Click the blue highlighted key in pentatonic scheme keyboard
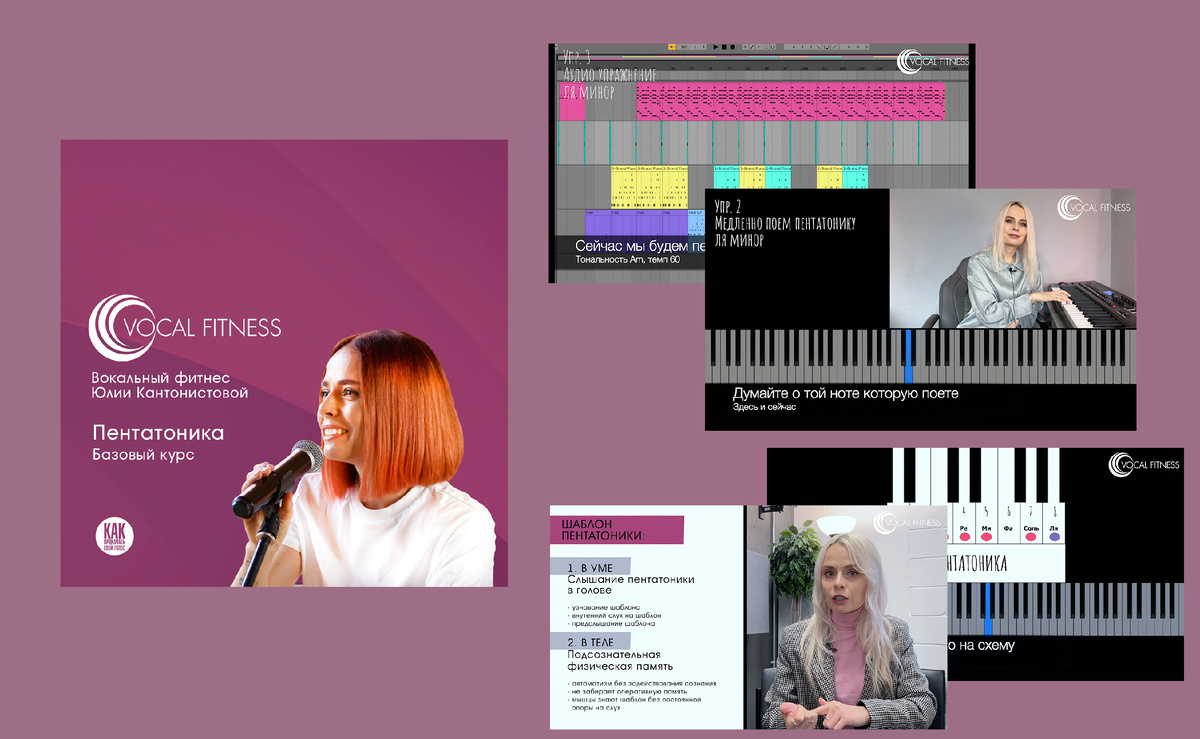The height and width of the screenshot is (739, 1200). pos(987,607)
